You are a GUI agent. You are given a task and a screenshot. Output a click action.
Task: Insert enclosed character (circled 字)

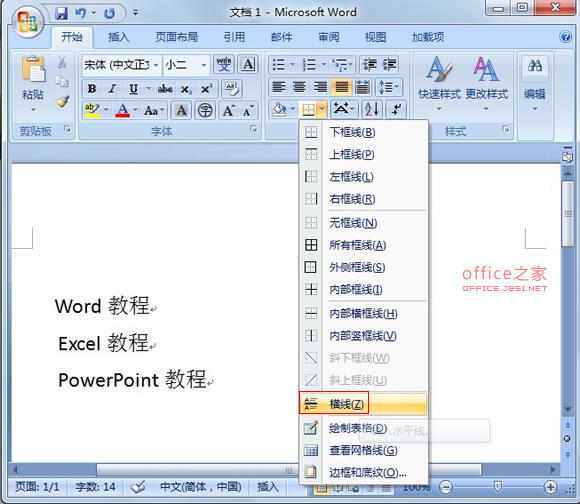205,110
